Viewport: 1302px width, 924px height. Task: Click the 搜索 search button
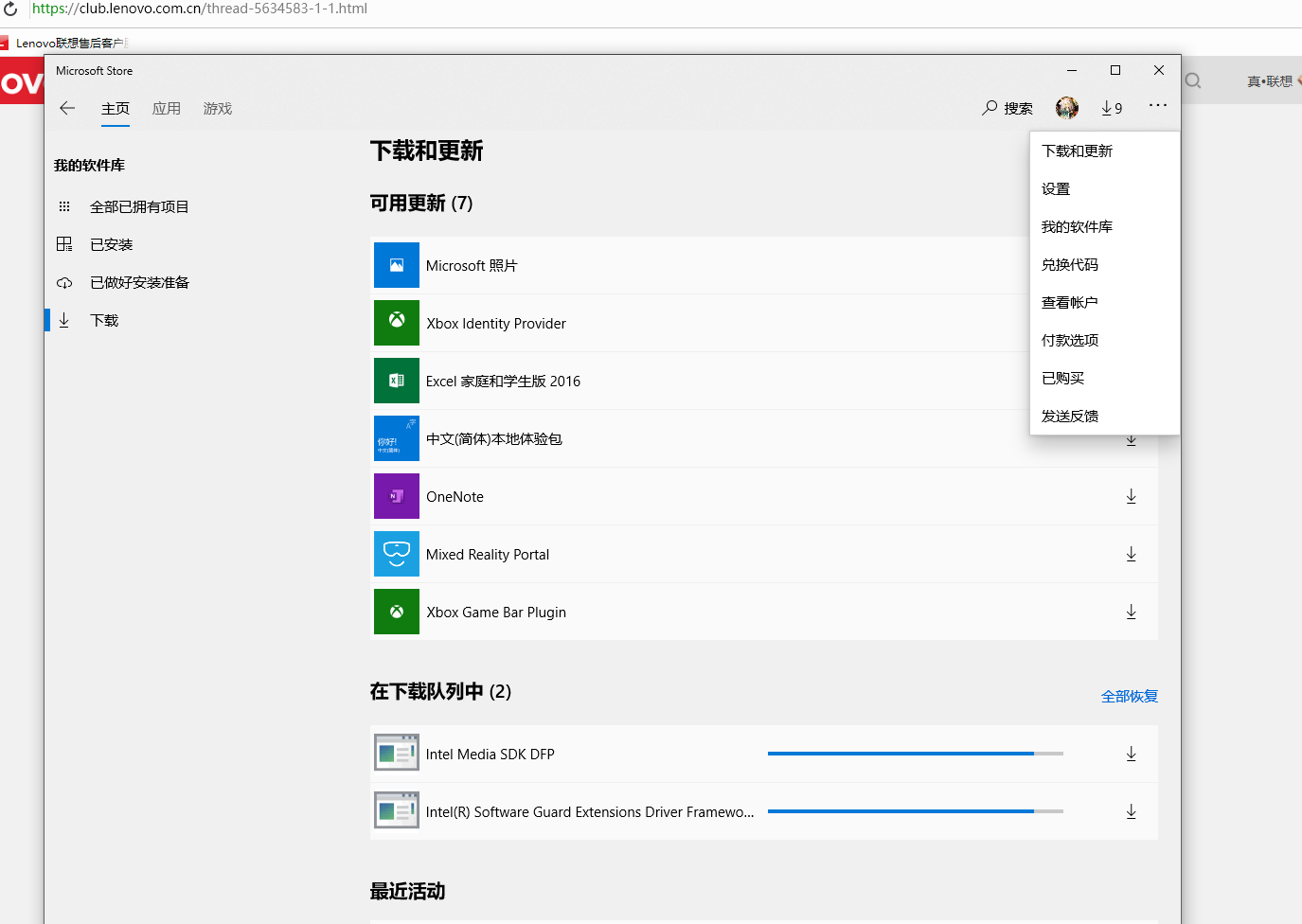1008,108
